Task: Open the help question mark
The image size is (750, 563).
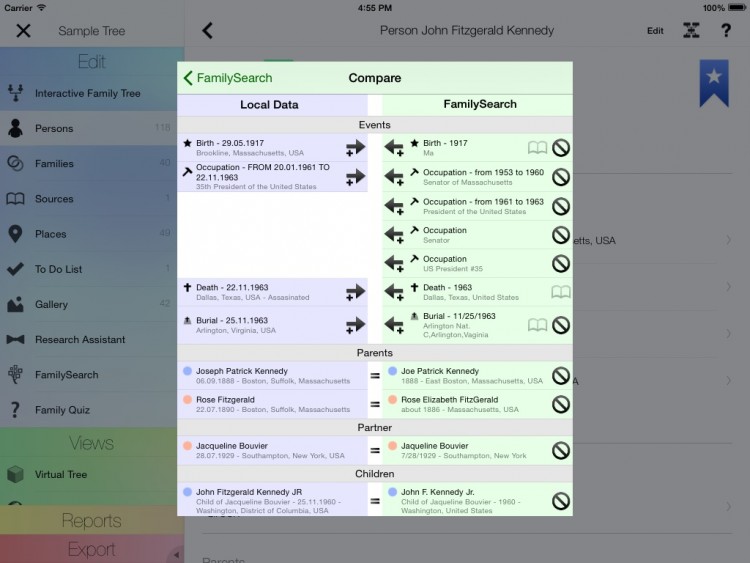Action: [726, 31]
